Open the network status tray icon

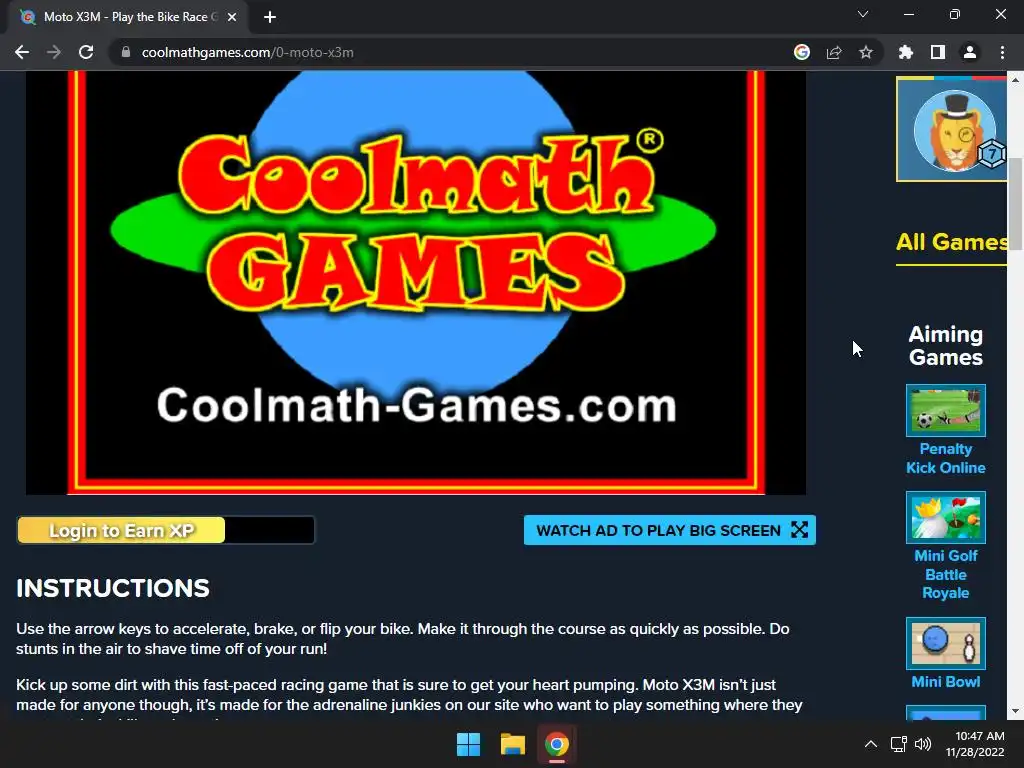click(899, 744)
